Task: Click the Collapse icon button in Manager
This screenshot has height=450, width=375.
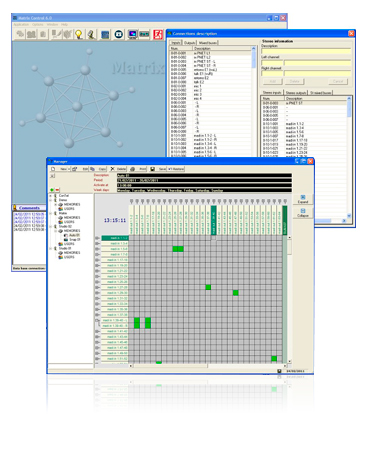Action: pos(303,213)
